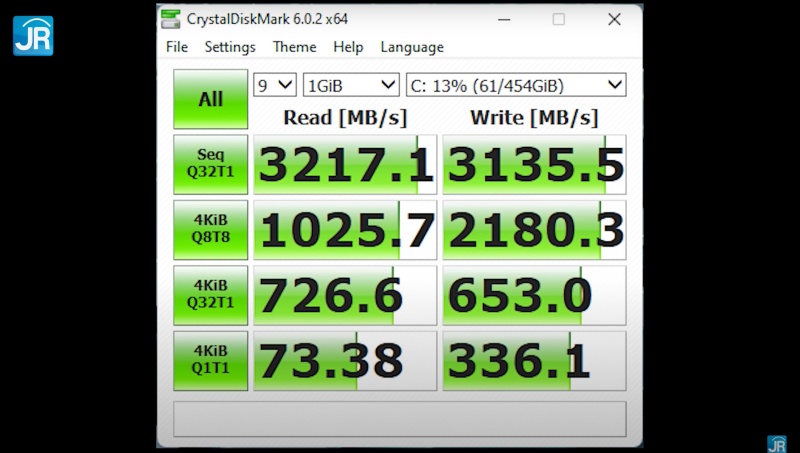Open the Settings menu
Screen dimensions: 800x453
[230, 47]
